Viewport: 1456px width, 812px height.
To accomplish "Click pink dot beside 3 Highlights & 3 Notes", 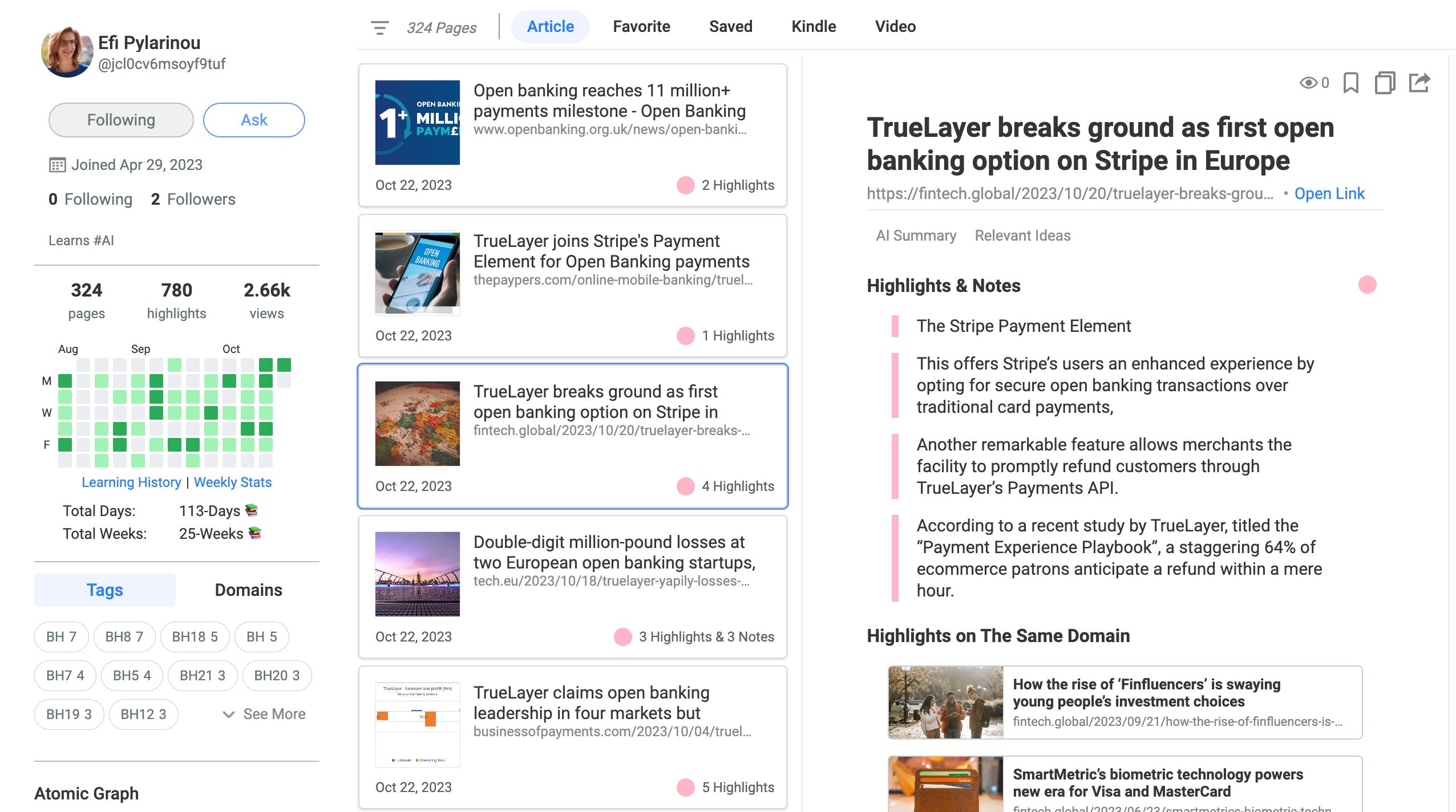I will click(622, 637).
